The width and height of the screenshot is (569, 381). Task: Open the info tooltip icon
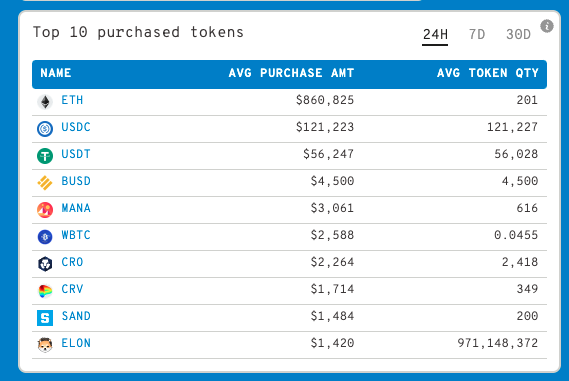(x=547, y=26)
